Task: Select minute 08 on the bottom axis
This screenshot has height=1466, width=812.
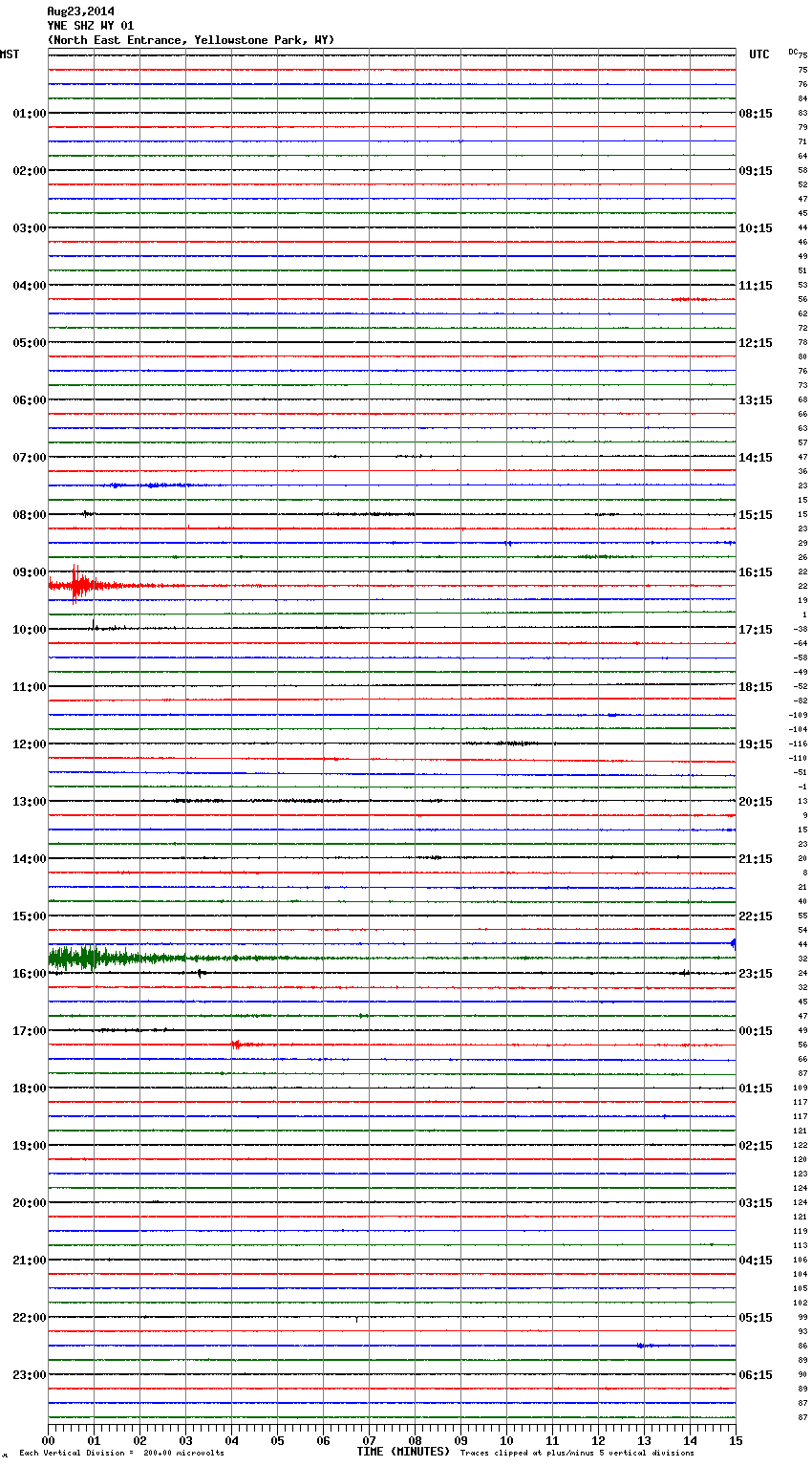Action: tap(415, 1440)
